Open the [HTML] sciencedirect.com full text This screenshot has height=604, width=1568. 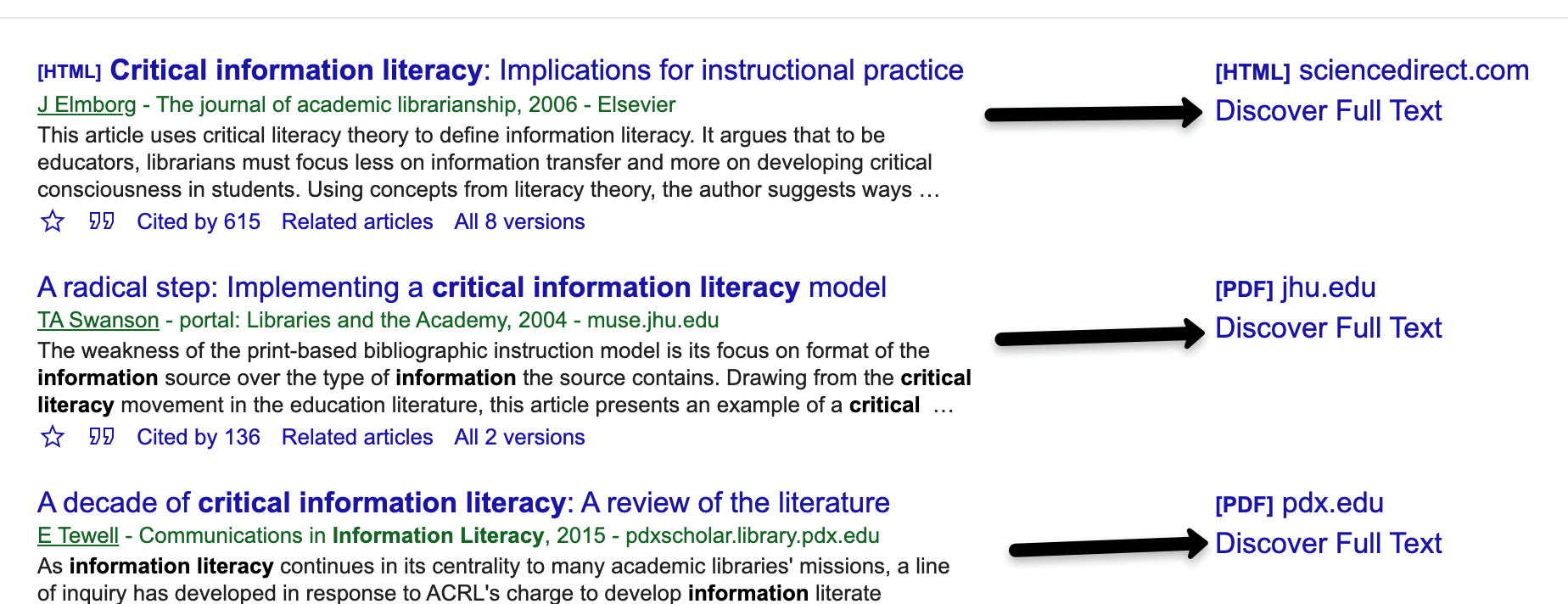(x=1371, y=71)
